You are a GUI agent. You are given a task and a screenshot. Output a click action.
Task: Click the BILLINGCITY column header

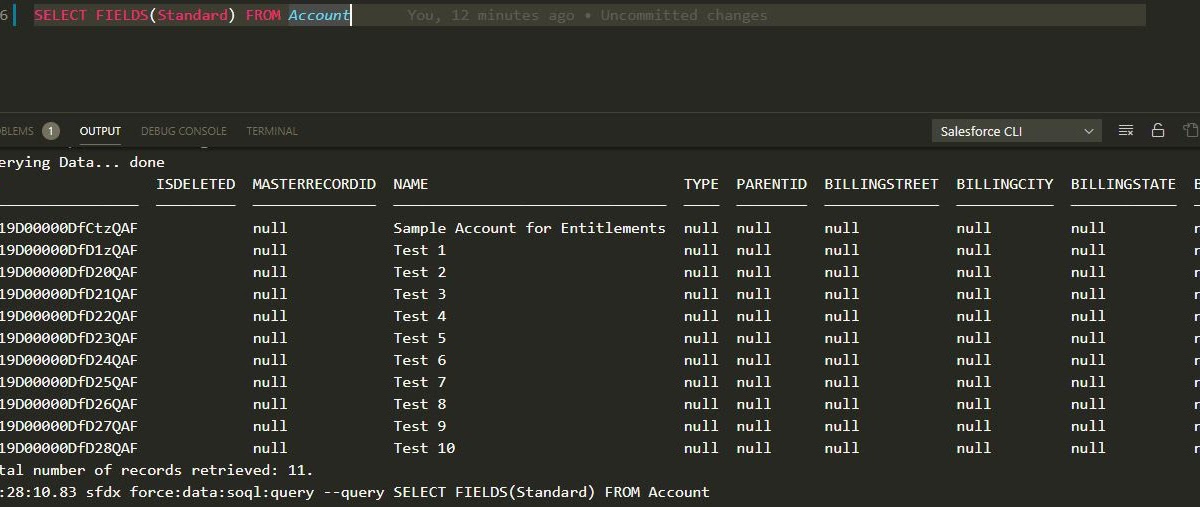[1005, 184]
